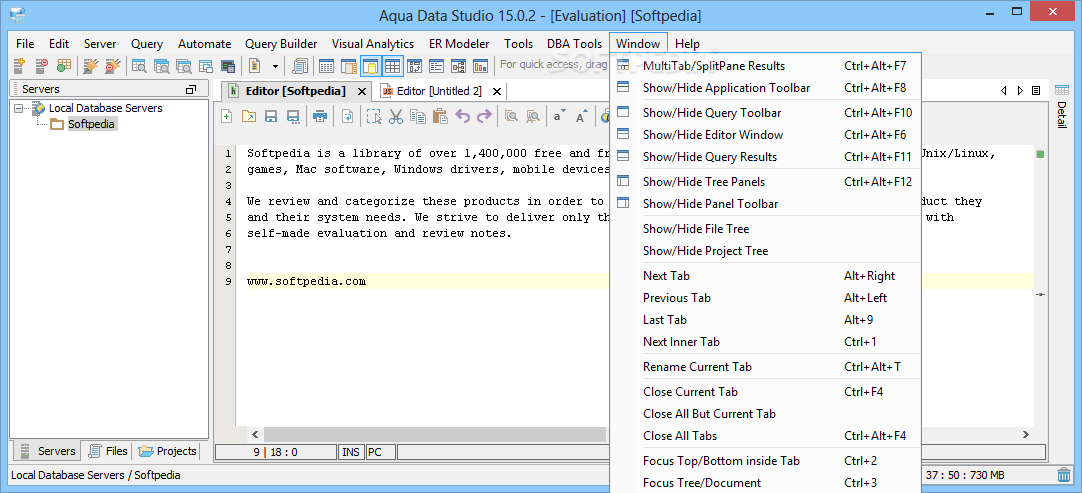Viewport: 1082px width, 493px height.
Task: Close the Editor [Untitled 2] tab
Action: (495, 91)
